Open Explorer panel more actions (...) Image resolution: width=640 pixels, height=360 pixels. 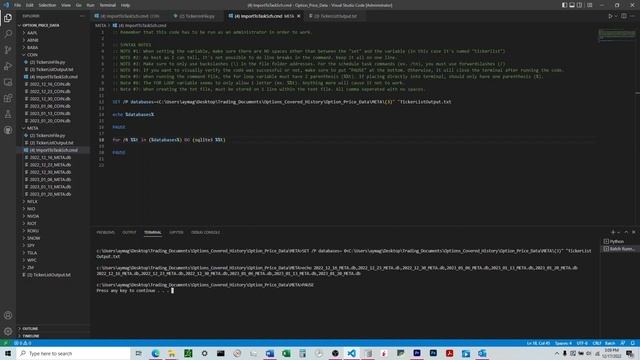tap(82, 16)
